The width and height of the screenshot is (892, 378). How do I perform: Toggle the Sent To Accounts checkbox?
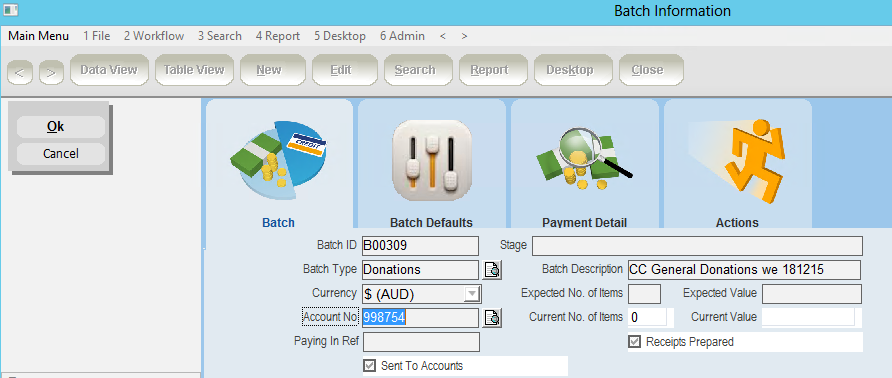tap(369, 365)
